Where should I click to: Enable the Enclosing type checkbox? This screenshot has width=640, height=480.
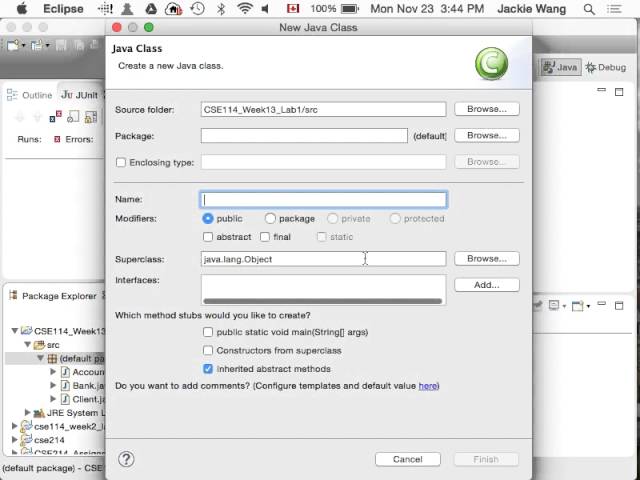tap(121, 162)
